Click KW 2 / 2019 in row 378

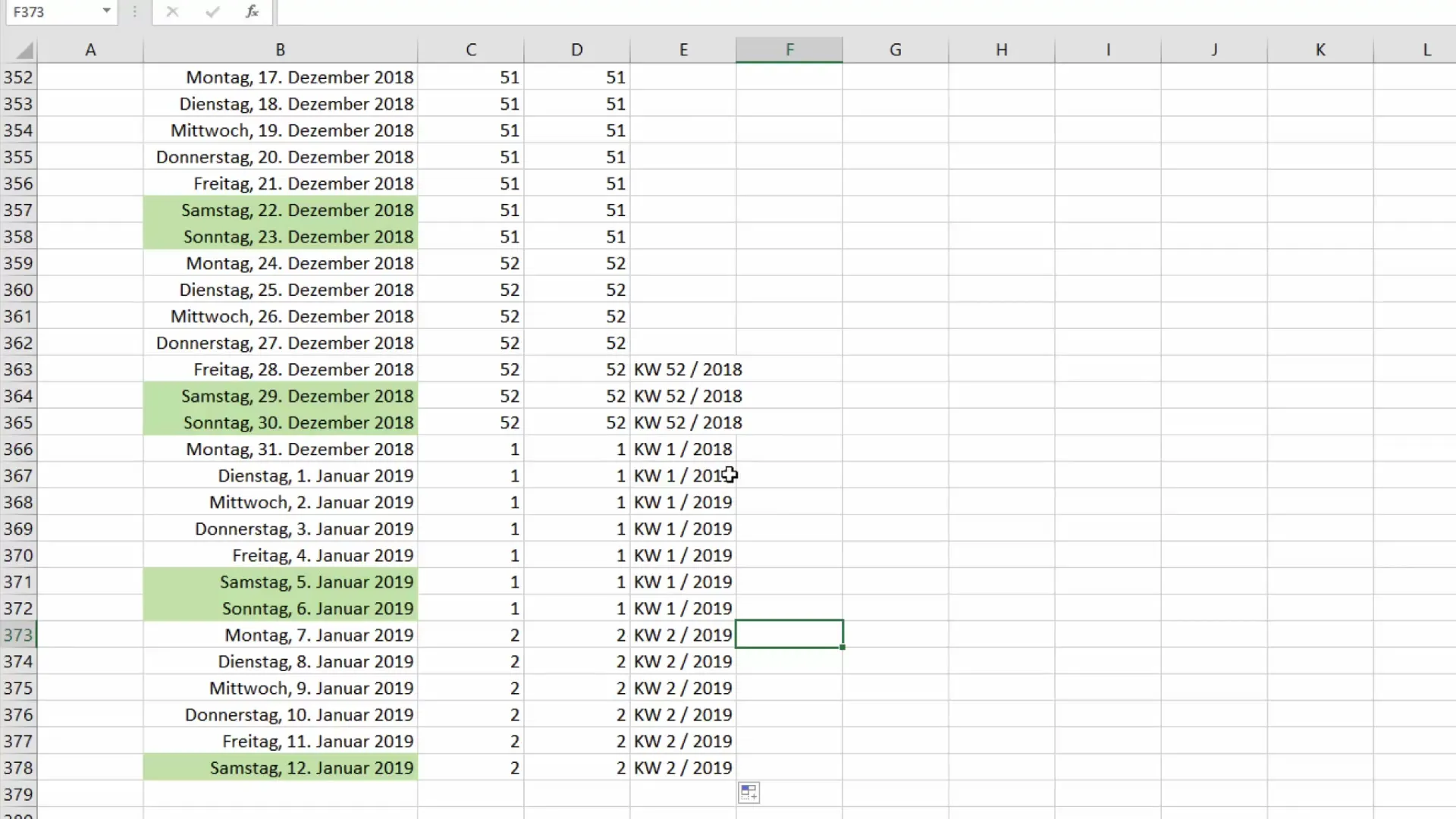(x=683, y=767)
